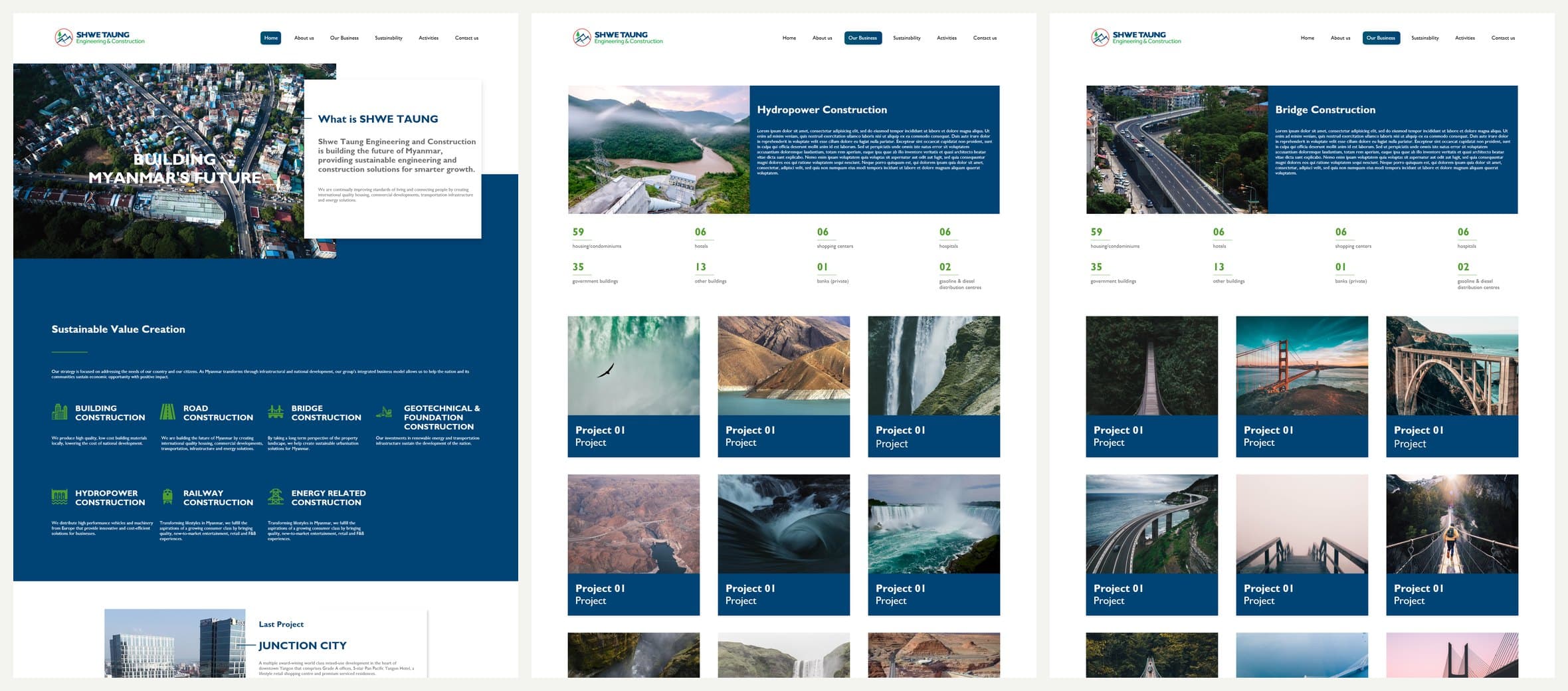Viewport: 1568px width, 691px height.
Task: Click 02 gasoline & diesel stat on Bridge page
Action: 1478,276
